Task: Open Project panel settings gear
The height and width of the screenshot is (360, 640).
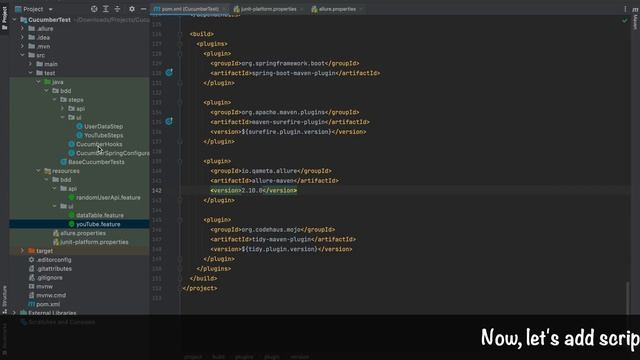Action: pyautogui.click(x=132, y=9)
